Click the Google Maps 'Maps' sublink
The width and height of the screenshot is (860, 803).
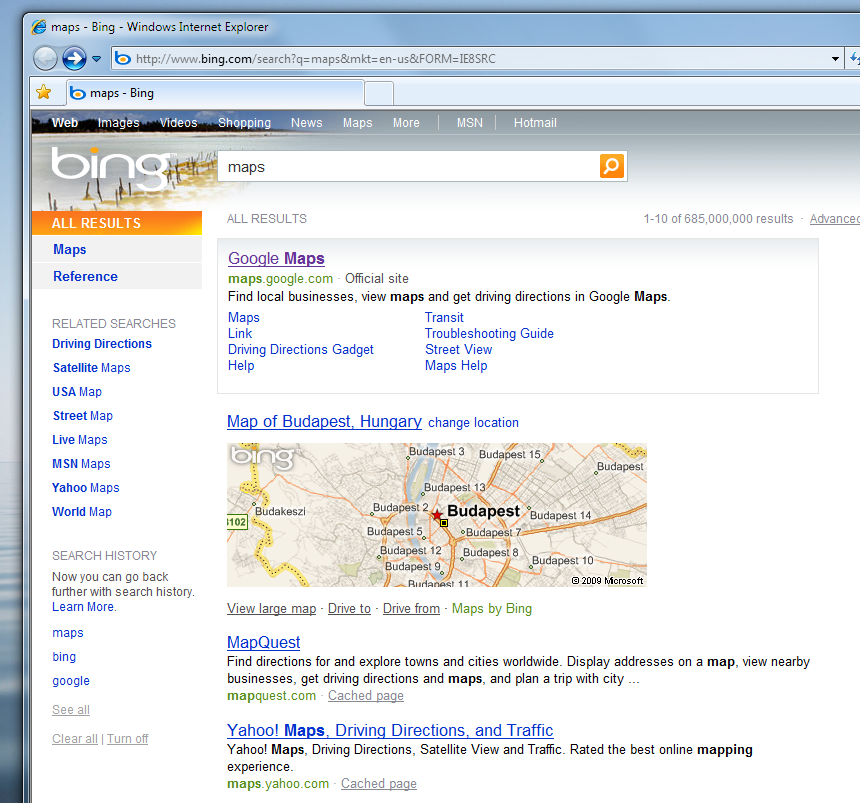click(x=244, y=318)
